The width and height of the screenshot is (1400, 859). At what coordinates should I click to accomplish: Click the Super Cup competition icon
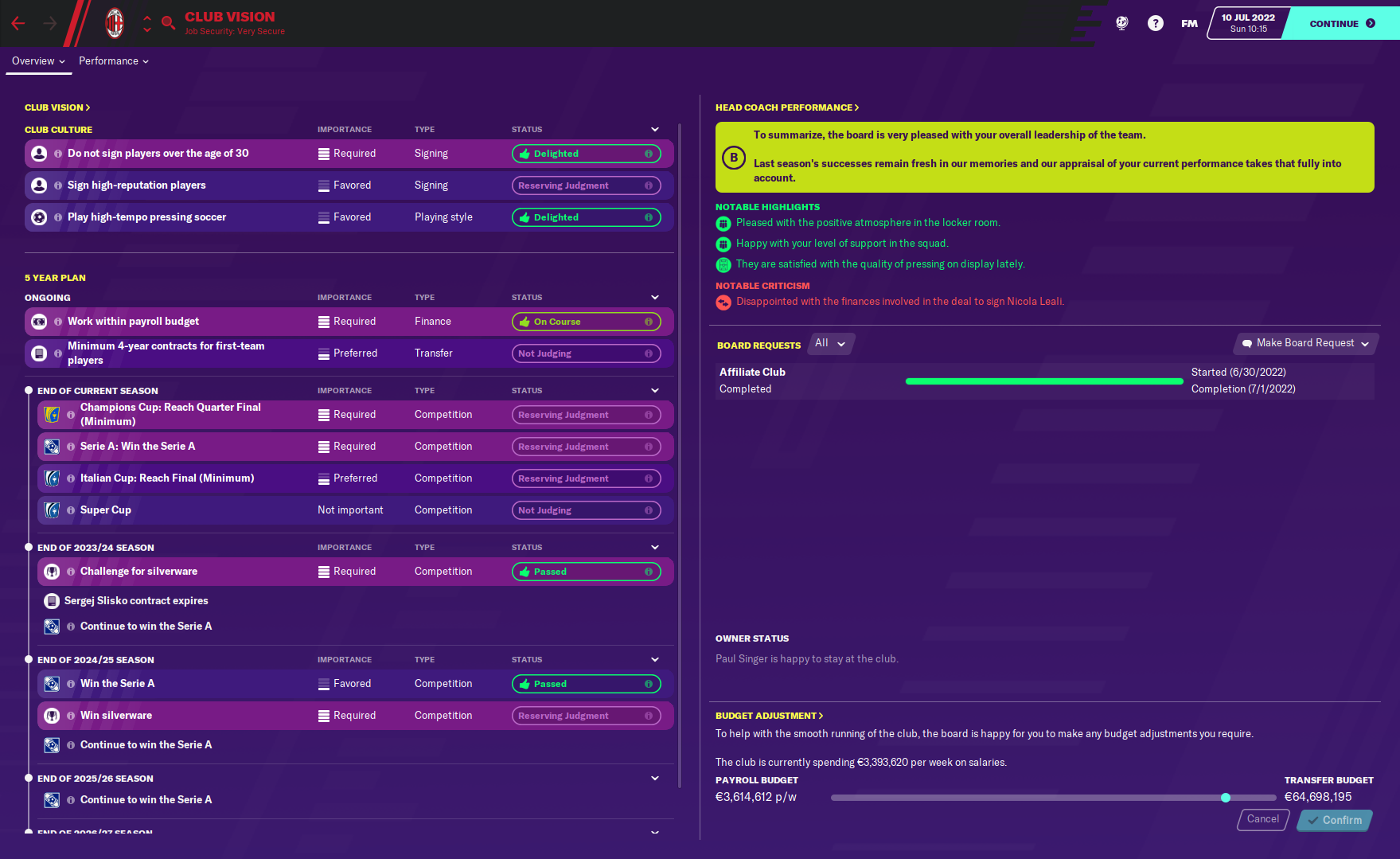point(52,510)
